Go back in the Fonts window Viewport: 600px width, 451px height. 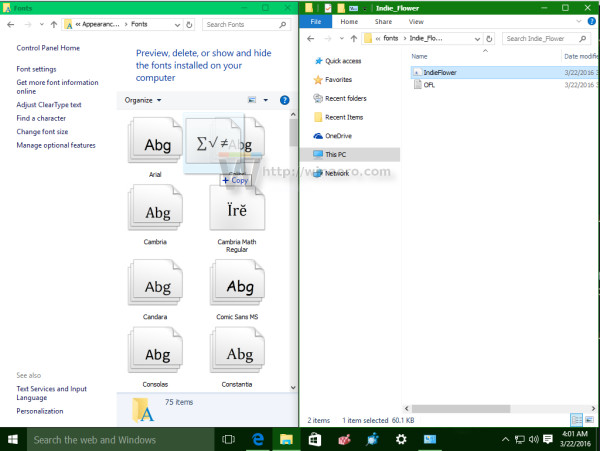coord(11,24)
